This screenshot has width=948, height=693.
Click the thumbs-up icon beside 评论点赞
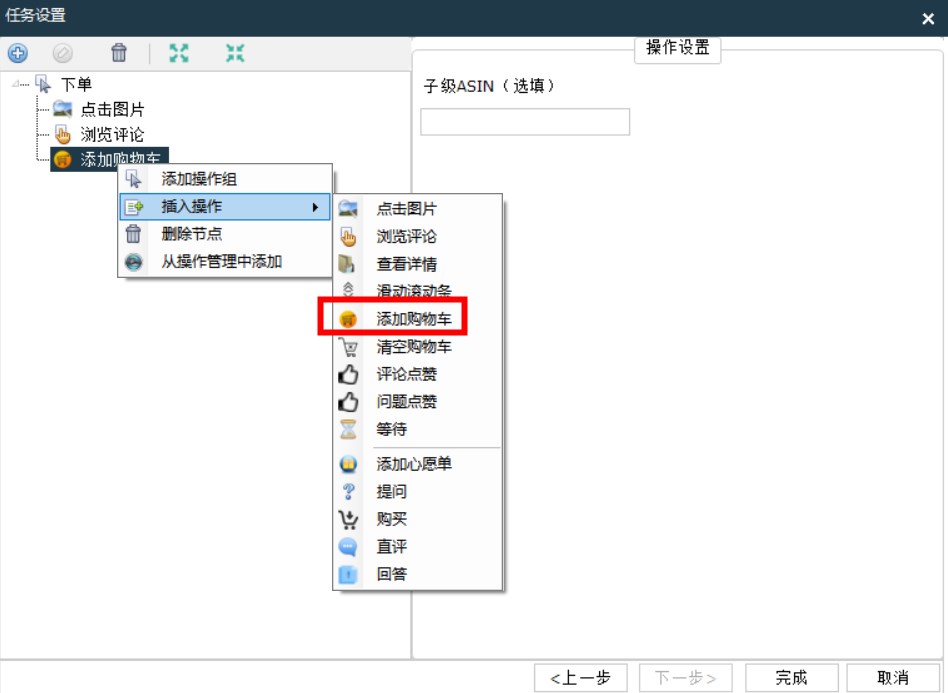pyautogui.click(x=348, y=374)
